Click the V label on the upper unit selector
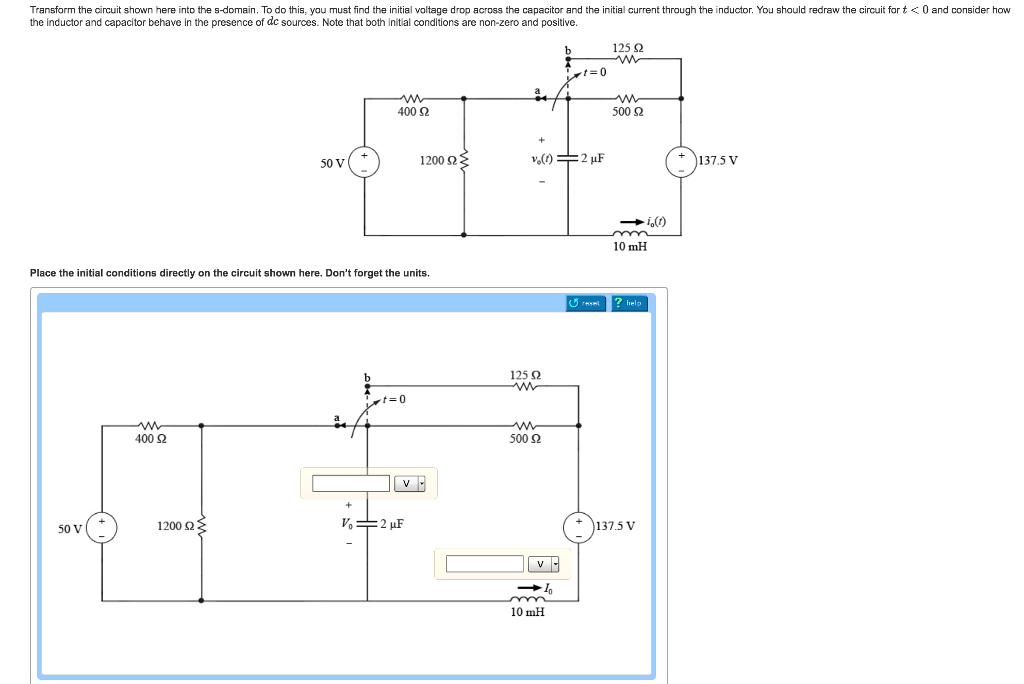This screenshot has height=684, width=1024. click(405, 484)
